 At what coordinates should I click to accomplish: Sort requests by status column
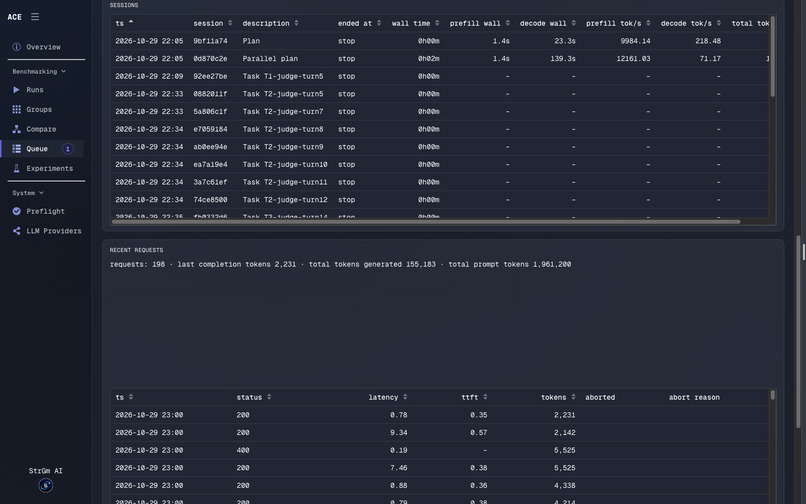[269, 397]
